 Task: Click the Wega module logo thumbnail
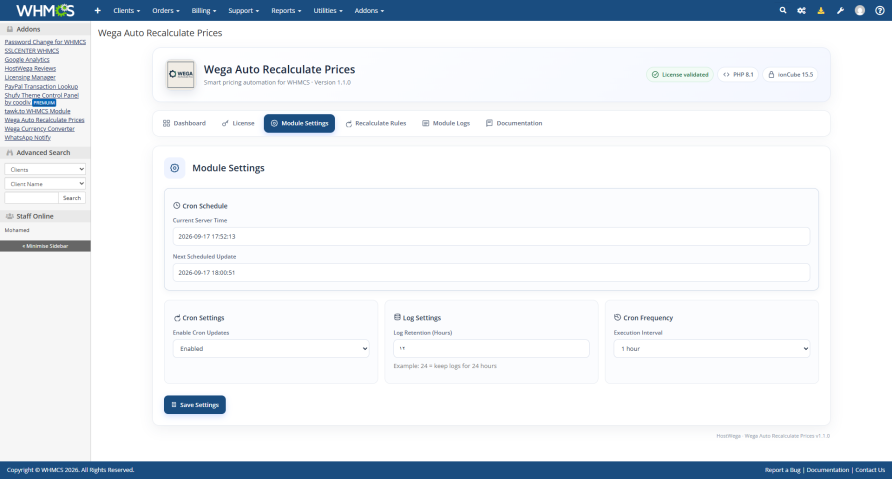[x=180, y=75]
